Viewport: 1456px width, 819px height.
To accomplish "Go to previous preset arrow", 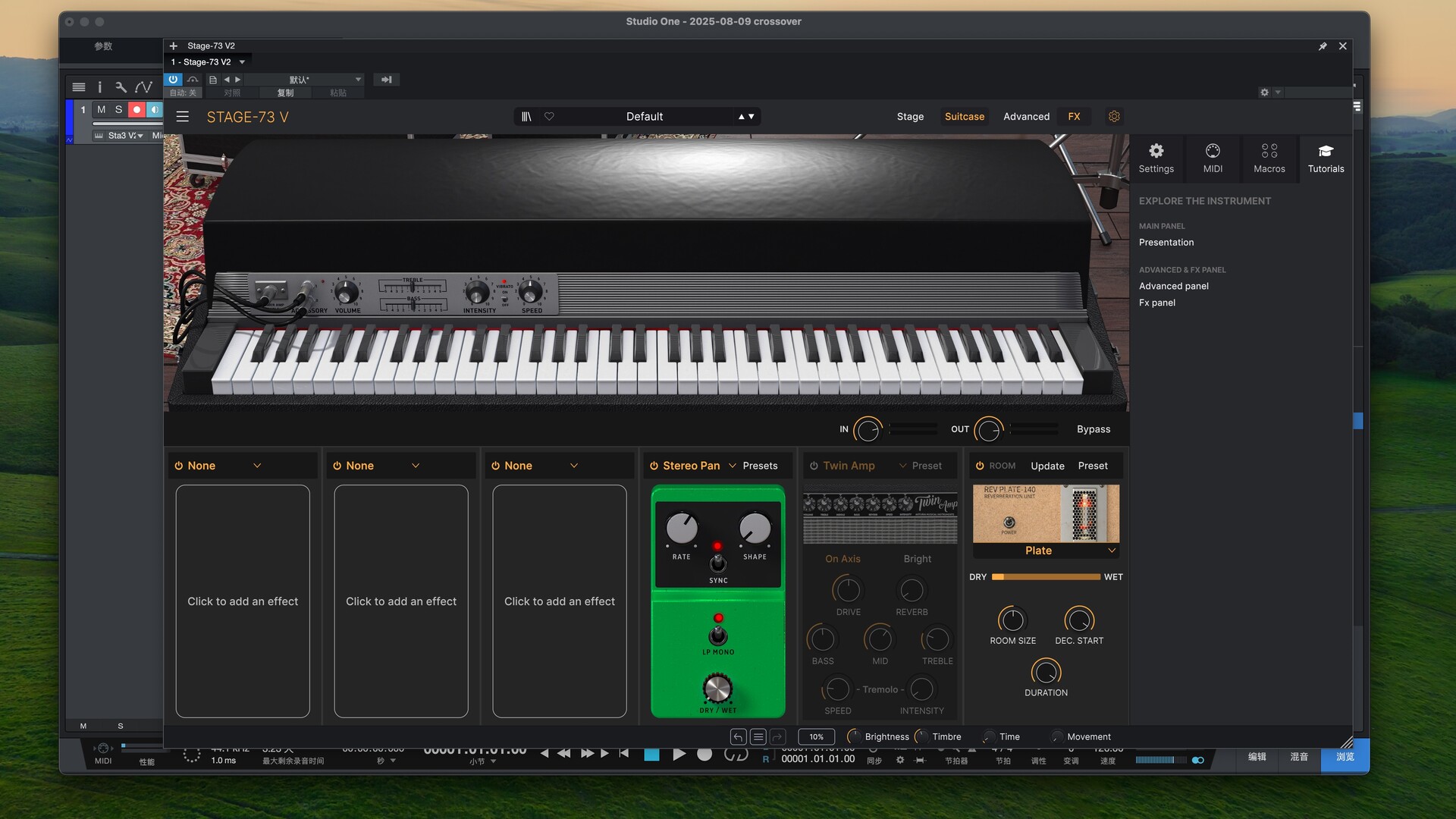I will pos(227,80).
